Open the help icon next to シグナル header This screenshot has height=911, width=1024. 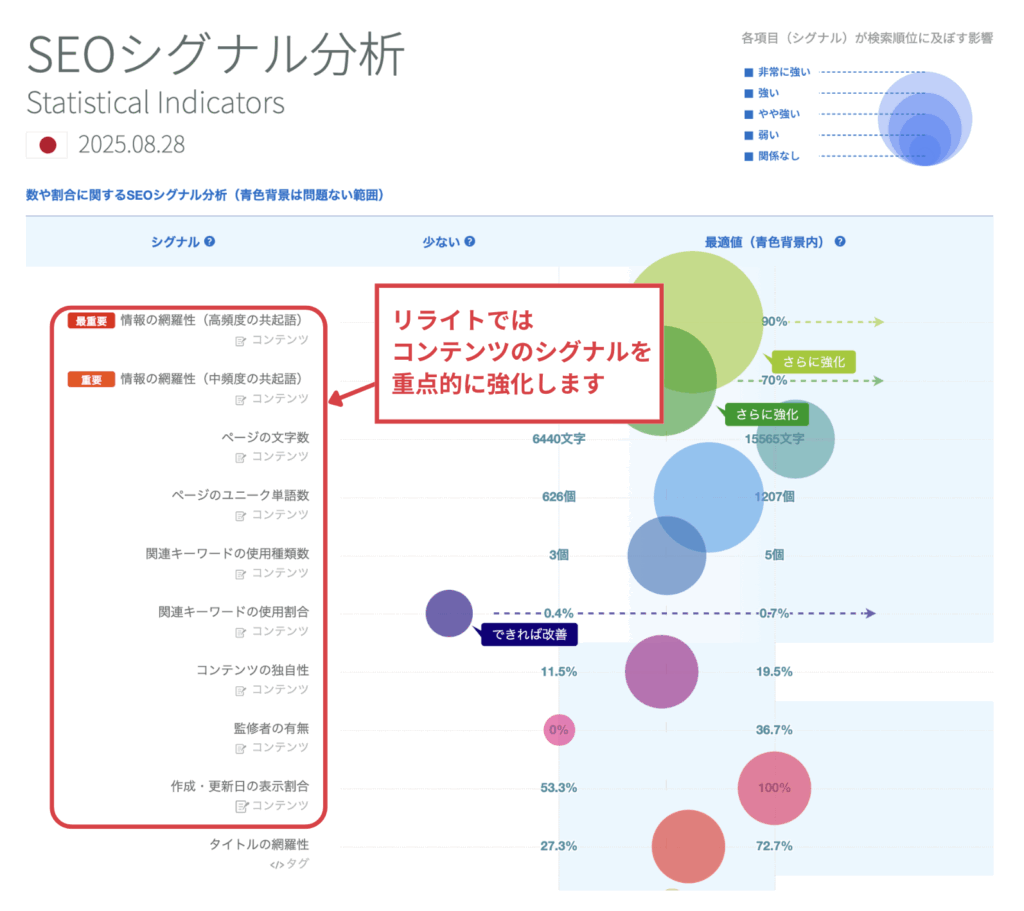(x=207, y=241)
